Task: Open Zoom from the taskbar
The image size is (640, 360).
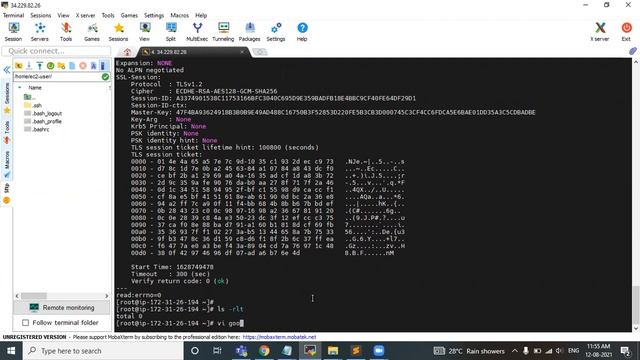Action: click(378, 351)
